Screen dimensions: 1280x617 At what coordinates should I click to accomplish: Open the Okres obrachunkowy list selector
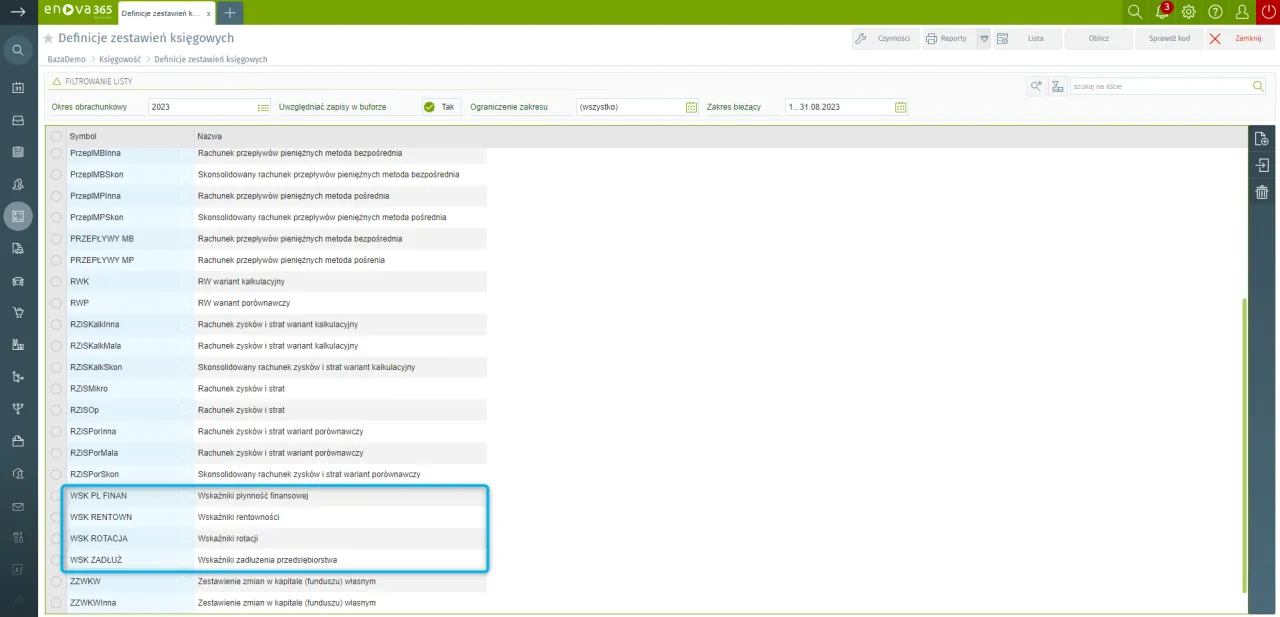pyautogui.click(x=264, y=107)
